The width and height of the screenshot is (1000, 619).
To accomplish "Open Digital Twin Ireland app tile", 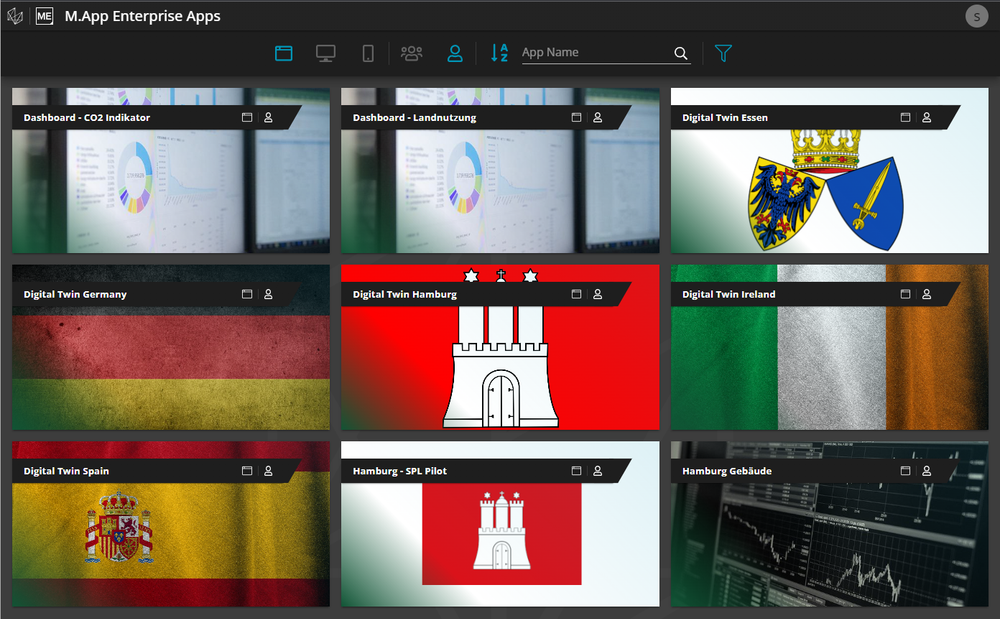I will [829, 347].
